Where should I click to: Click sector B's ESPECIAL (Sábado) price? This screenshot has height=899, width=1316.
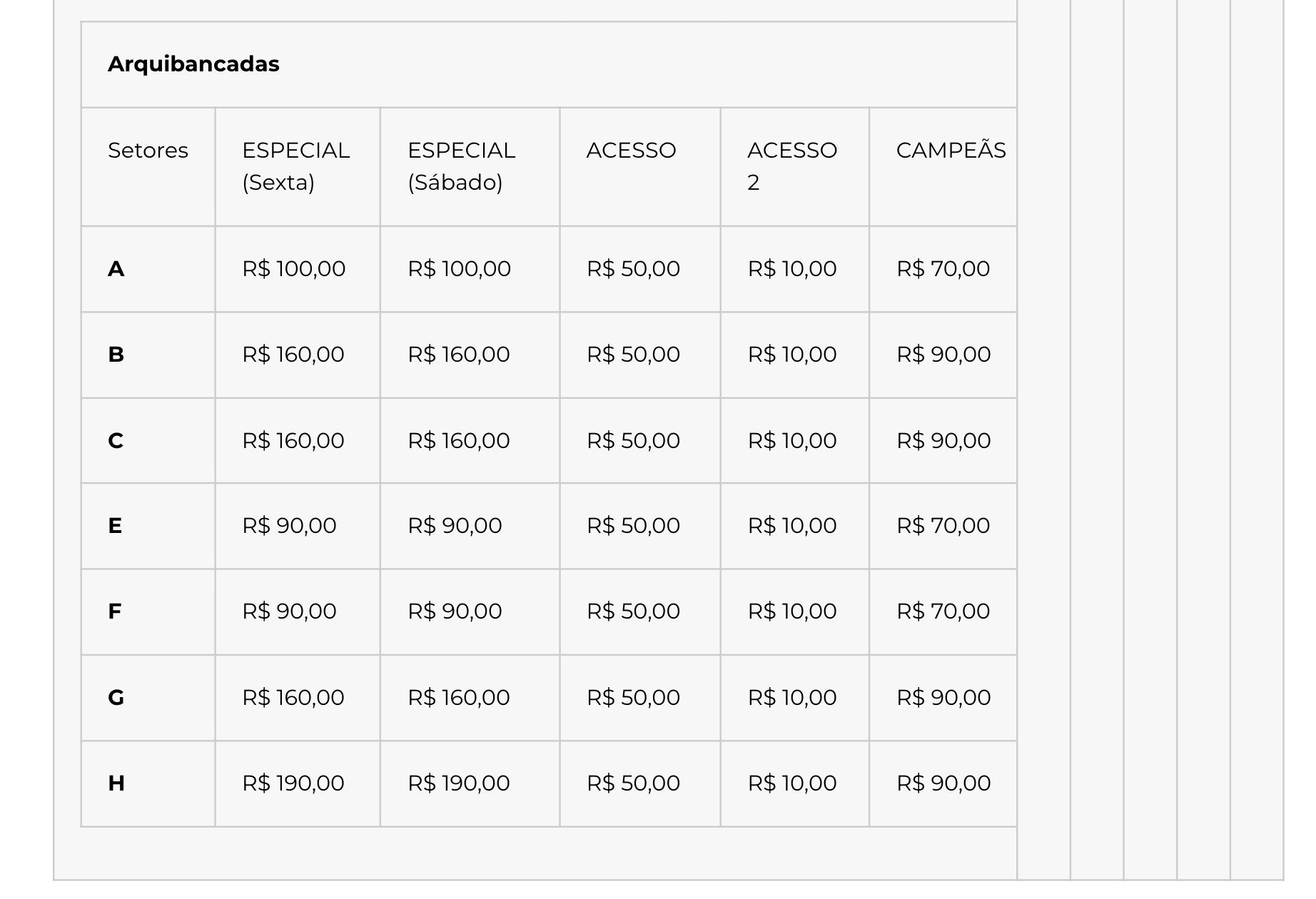[459, 355]
